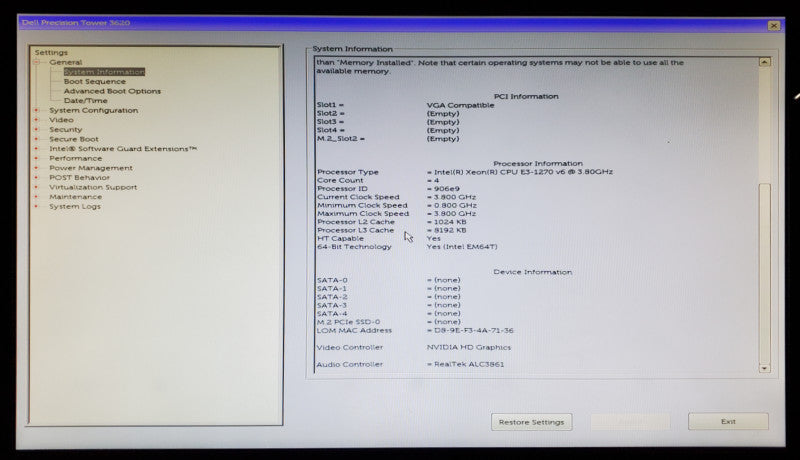Screen dimensions: 800x460
Task: Click the 'Yes (Intel EM64T)' value
Action: [x=462, y=247]
